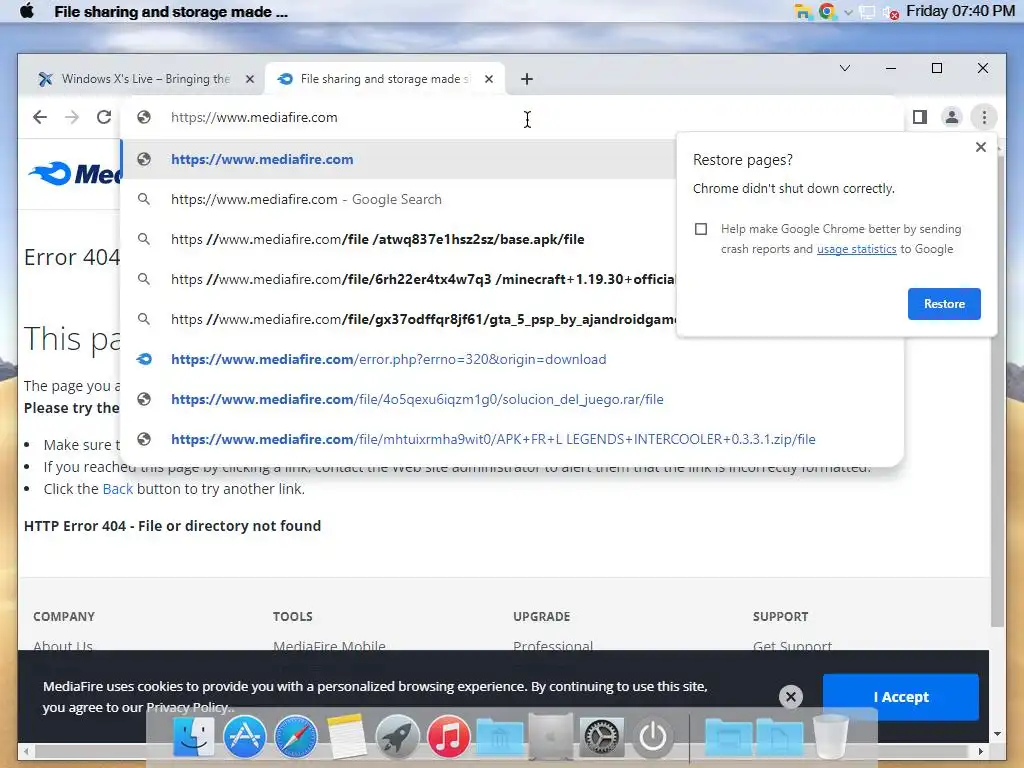Open the Chrome profile avatar icon

point(952,117)
